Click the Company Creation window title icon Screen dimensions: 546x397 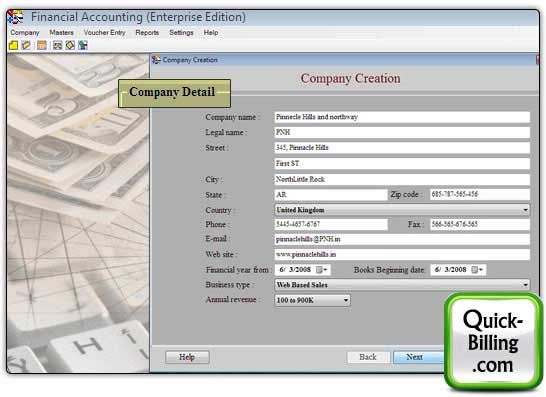(156, 60)
